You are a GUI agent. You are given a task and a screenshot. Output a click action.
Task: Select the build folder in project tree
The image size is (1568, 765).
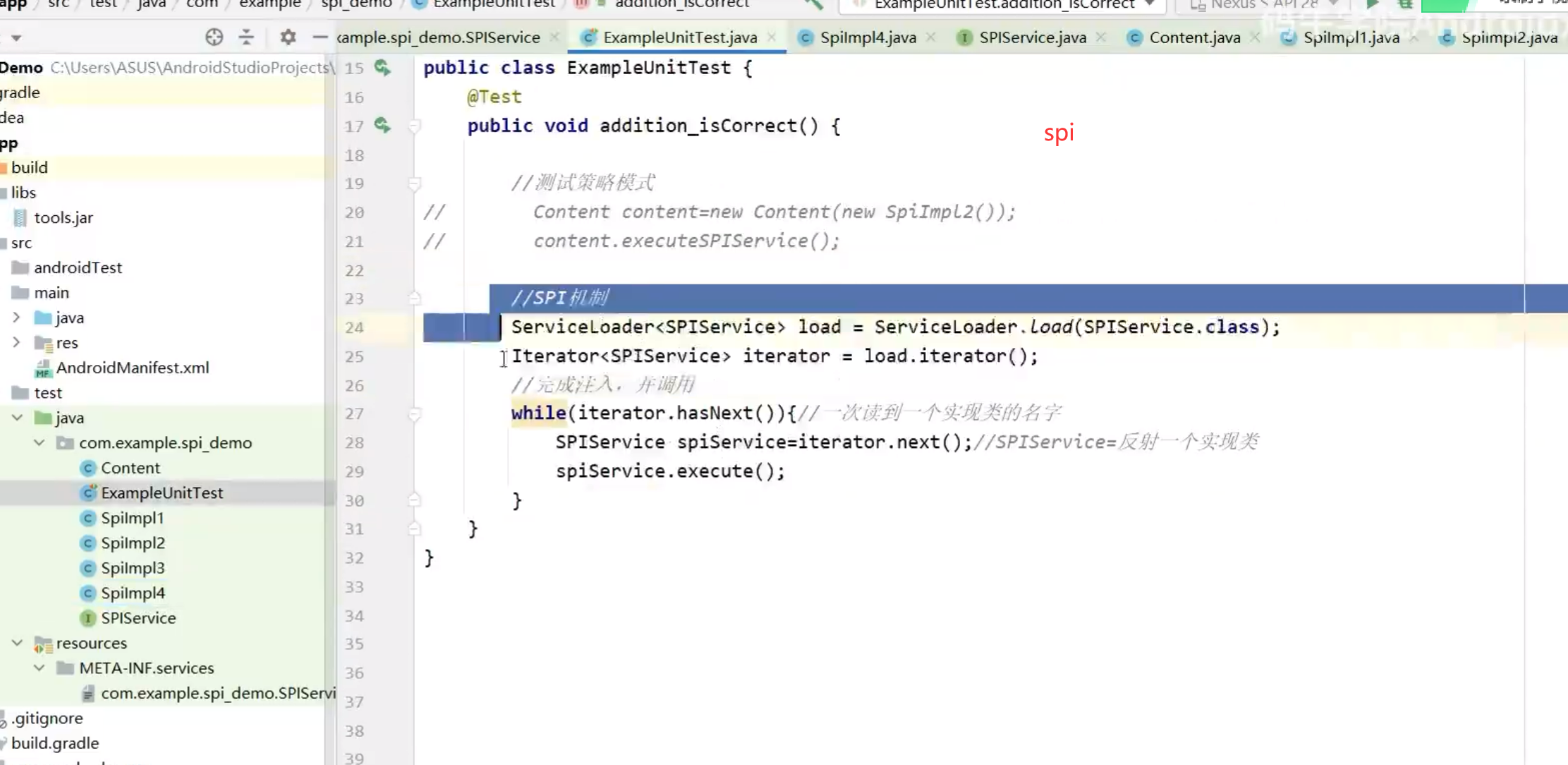(x=29, y=167)
